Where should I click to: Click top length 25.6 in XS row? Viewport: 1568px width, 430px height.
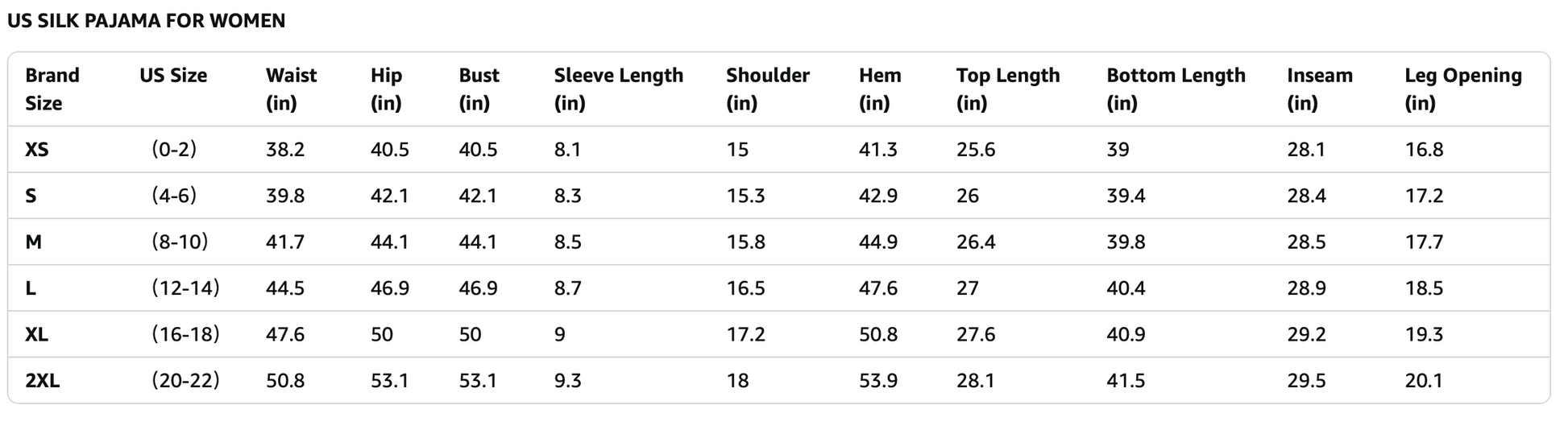(976, 150)
